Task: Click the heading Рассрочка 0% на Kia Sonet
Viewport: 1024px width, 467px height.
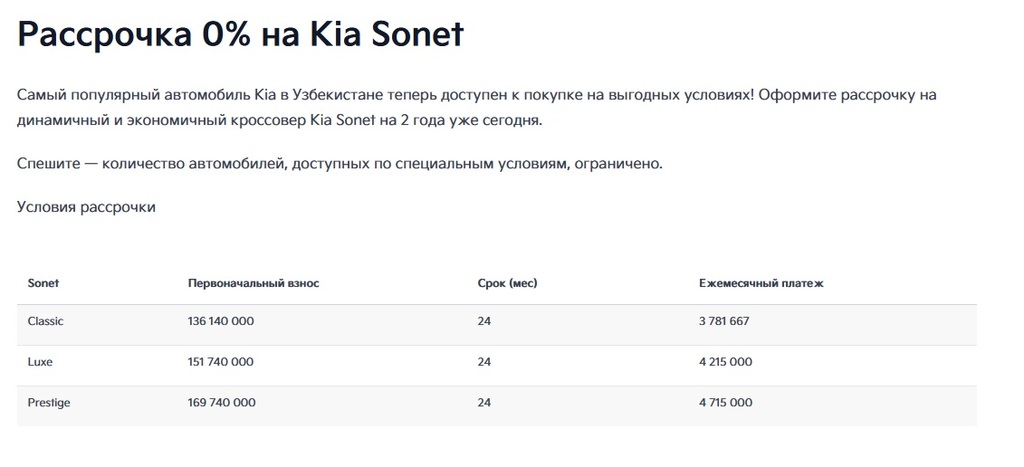Action: 240,34
